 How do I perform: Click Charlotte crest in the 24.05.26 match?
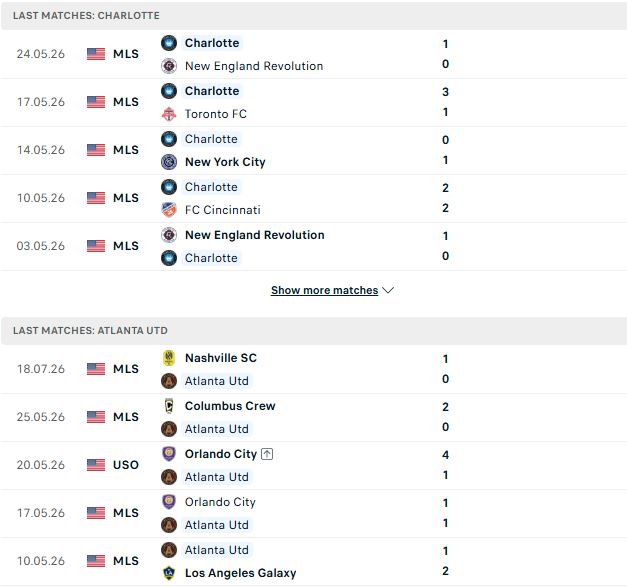(x=169, y=43)
